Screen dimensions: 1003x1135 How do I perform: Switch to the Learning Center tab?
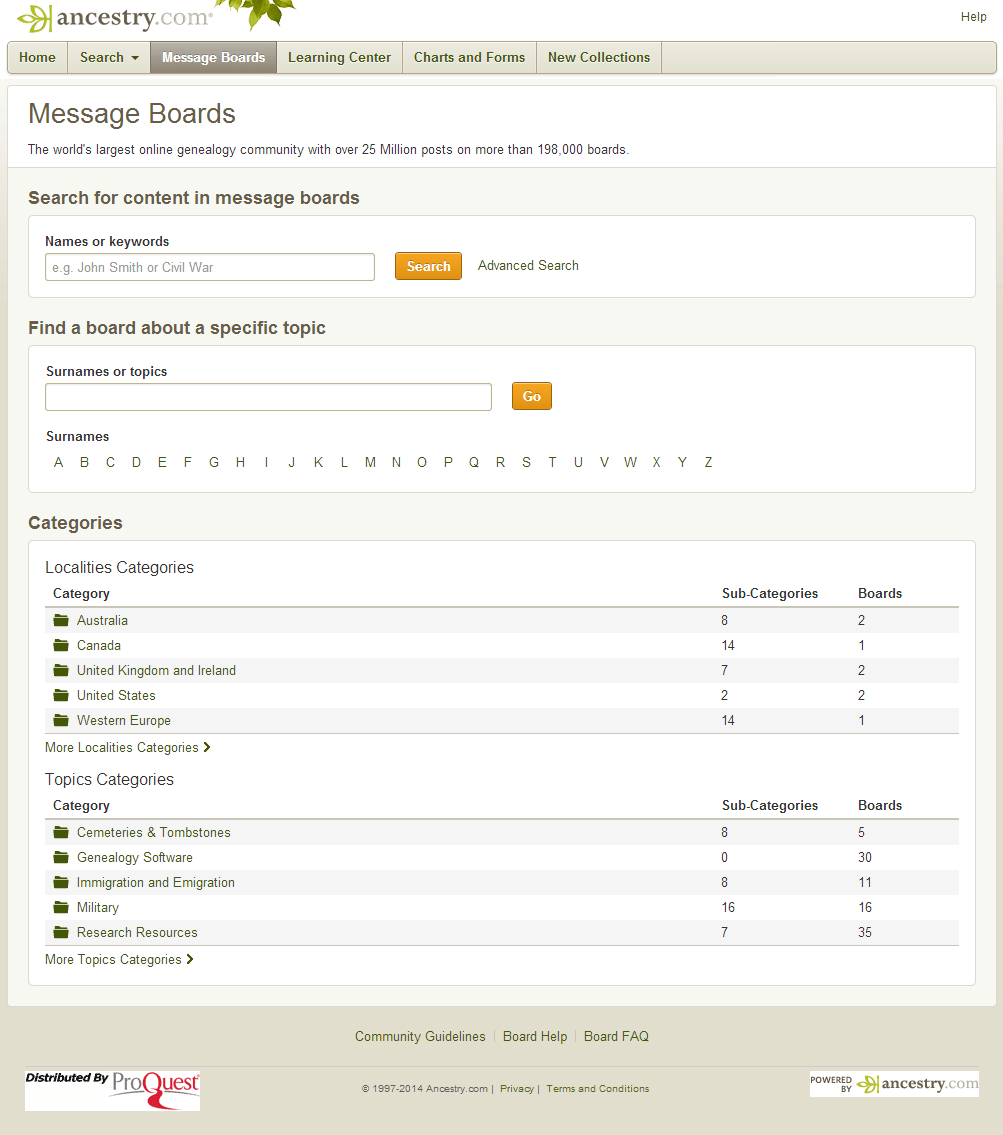click(x=339, y=57)
